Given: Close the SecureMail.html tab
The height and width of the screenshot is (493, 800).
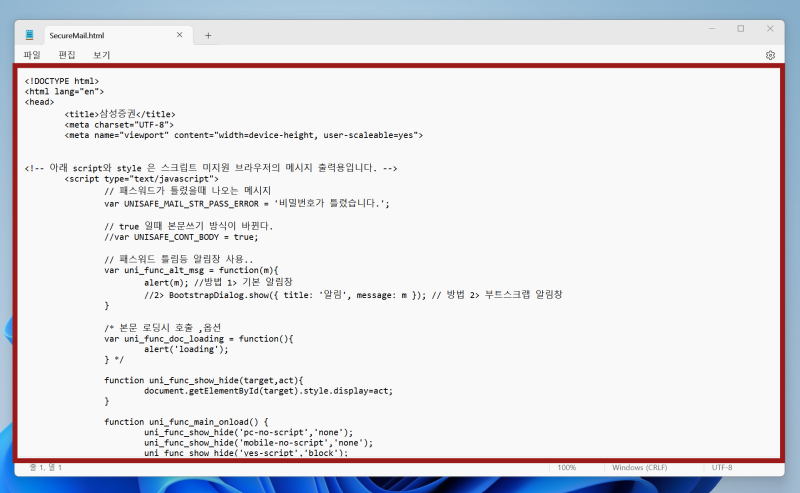Looking at the screenshot, I should pyautogui.click(x=180, y=35).
